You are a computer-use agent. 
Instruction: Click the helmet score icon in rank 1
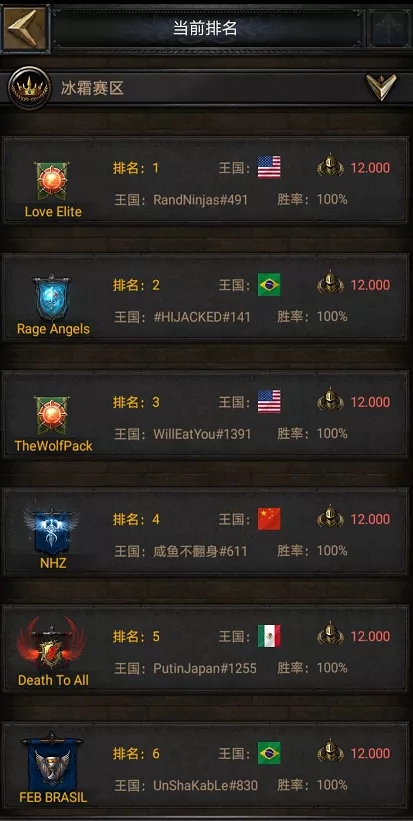[x=330, y=167]
